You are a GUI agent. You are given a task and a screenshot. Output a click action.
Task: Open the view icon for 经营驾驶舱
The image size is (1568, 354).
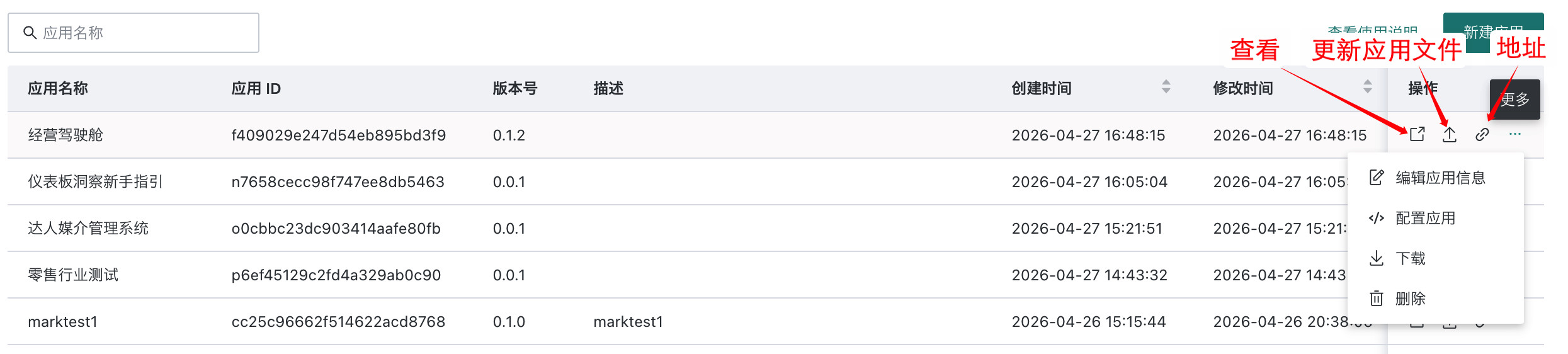tap(1417, 134)
